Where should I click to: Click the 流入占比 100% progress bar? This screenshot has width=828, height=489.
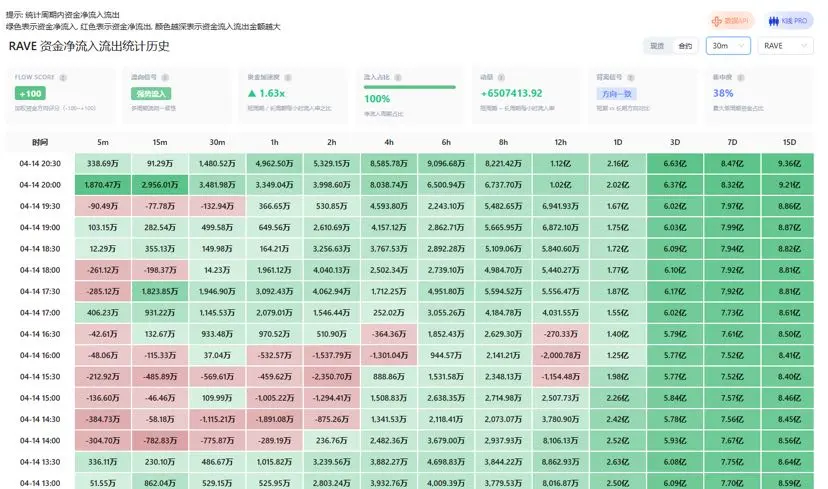410,88
